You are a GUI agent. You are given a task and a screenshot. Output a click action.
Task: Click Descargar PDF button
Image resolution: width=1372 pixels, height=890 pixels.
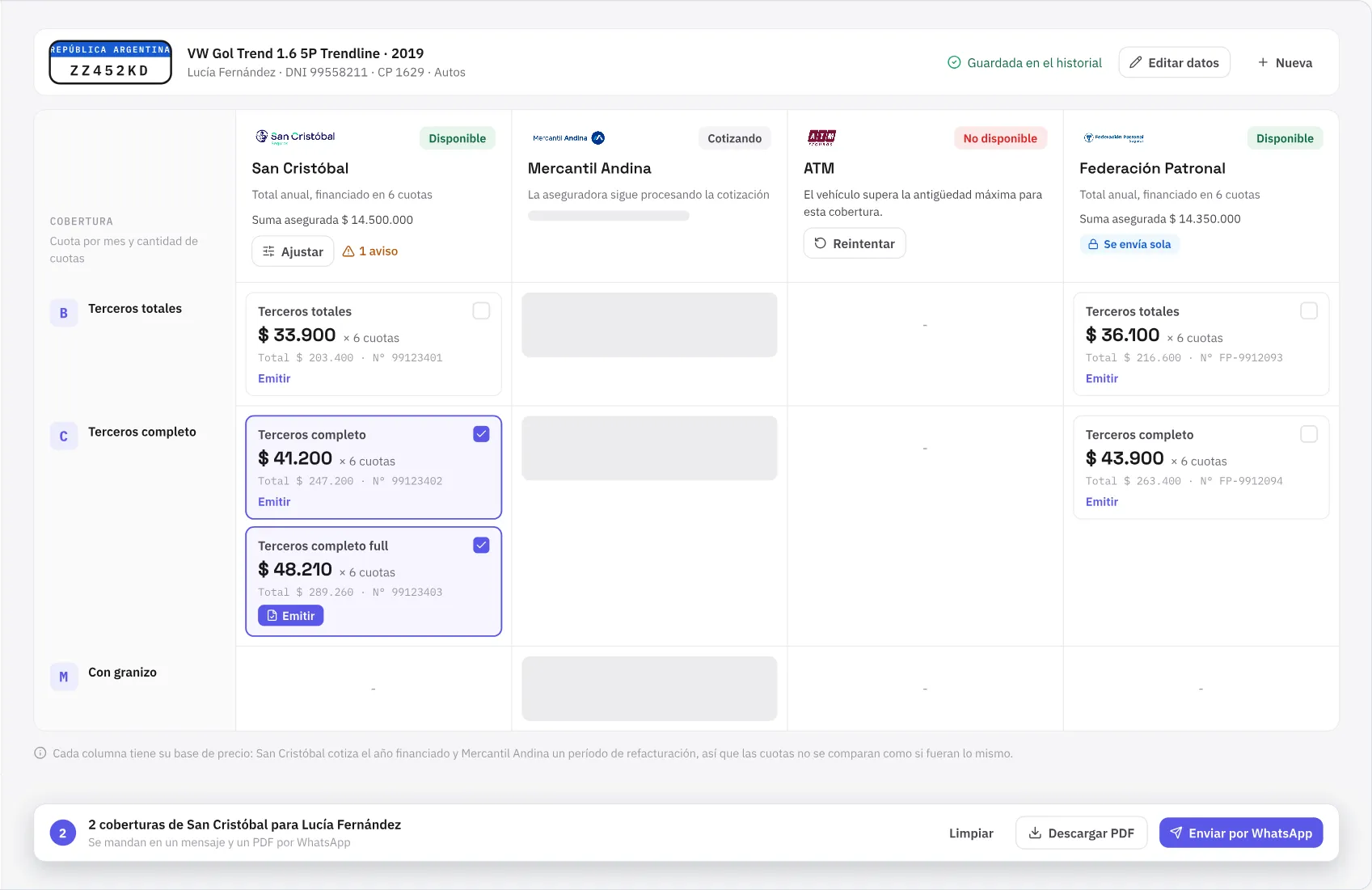pyautogui.click(x=1081, y=833)
